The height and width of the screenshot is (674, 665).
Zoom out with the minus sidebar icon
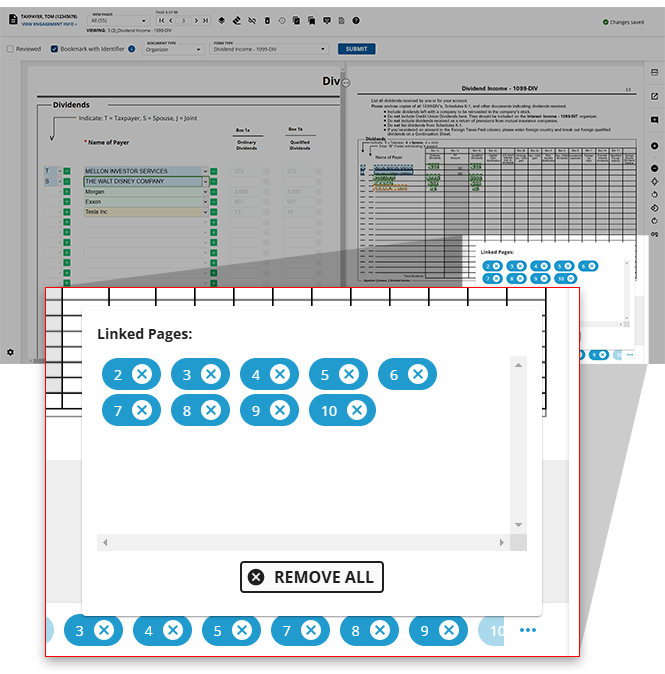[x=654, y=168]
